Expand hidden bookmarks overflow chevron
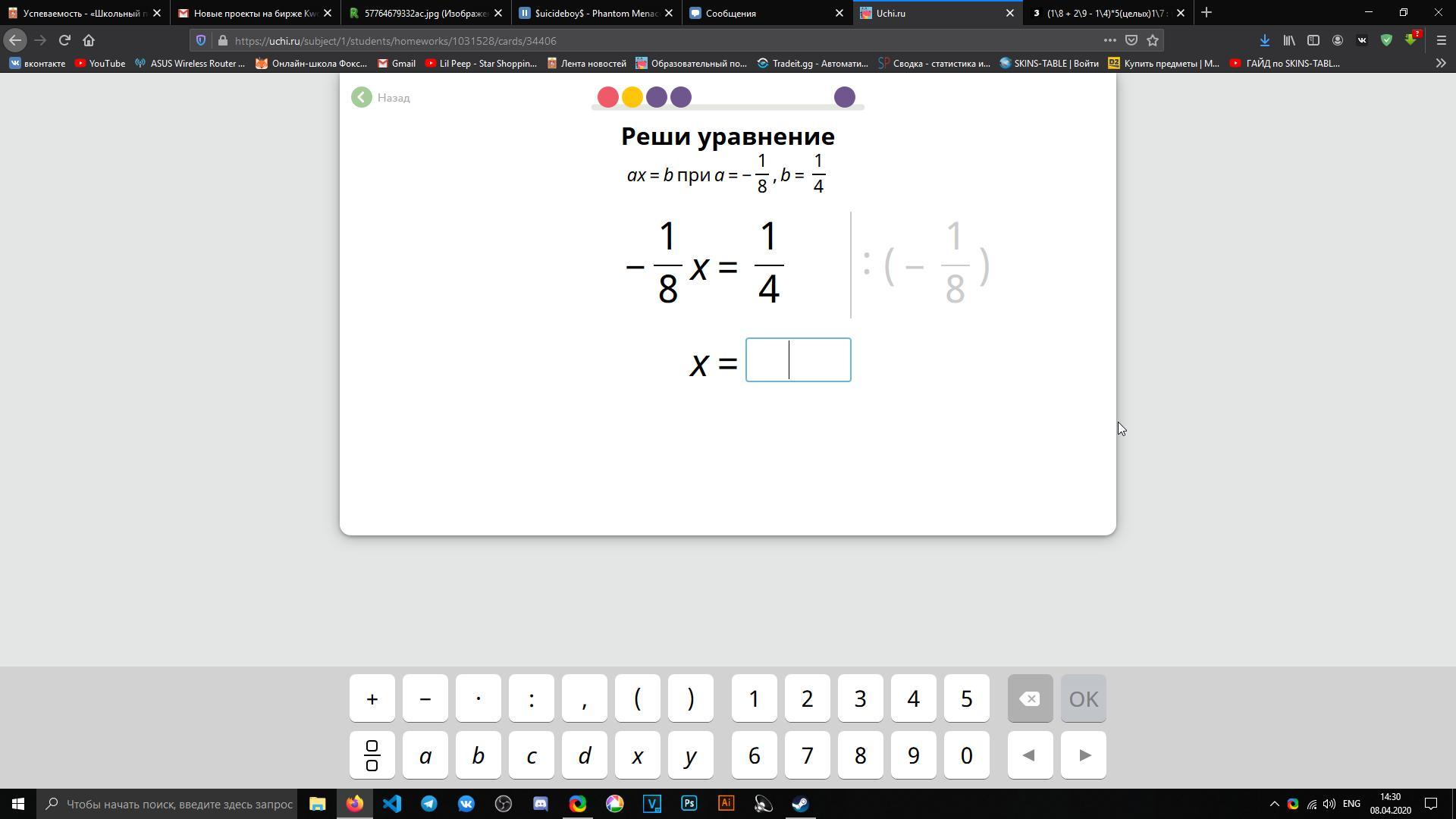This screenshot has width=1456, height=819. pyautogui.click(x=1441, y=64)
